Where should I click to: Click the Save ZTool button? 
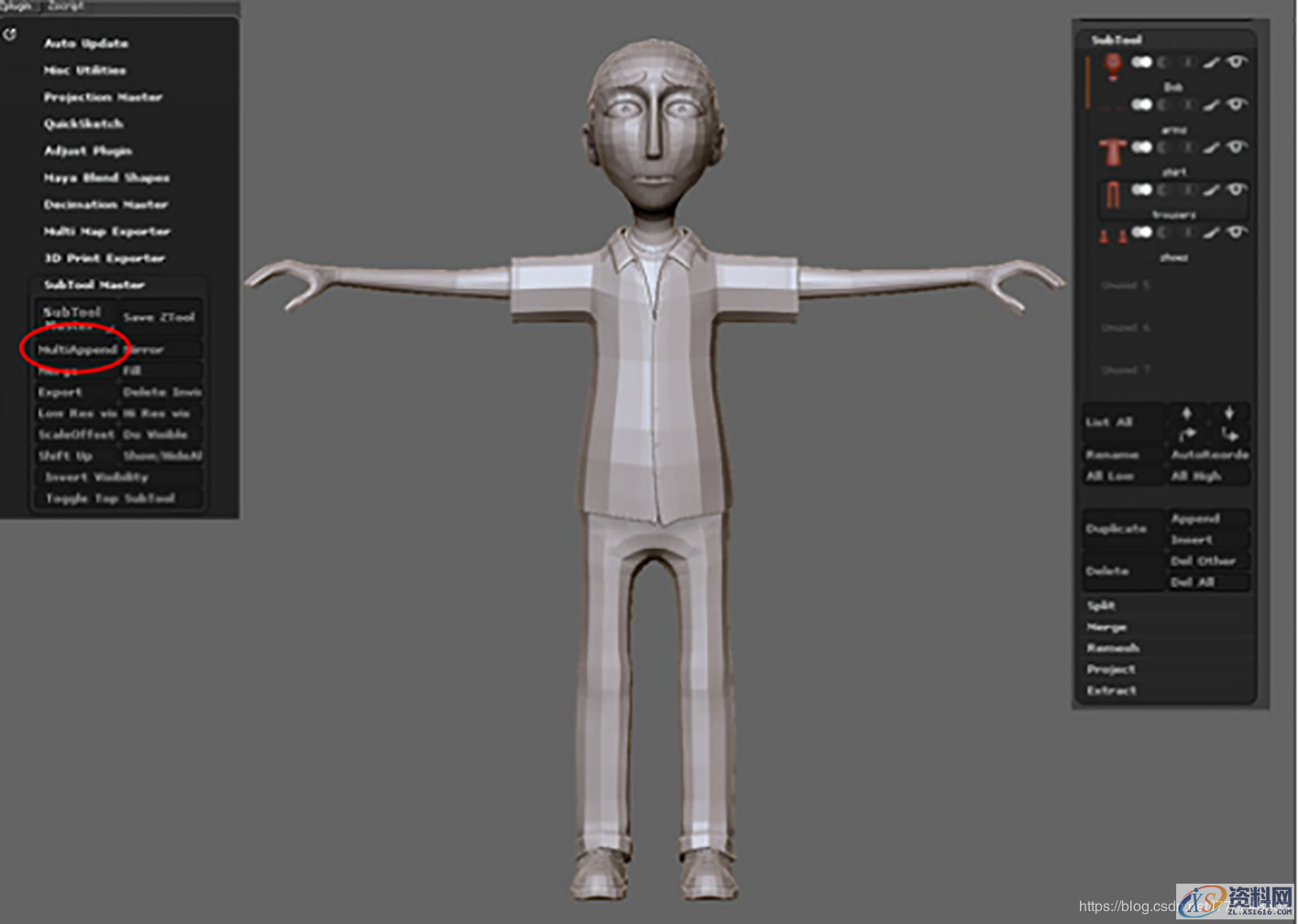coord(160,317)
